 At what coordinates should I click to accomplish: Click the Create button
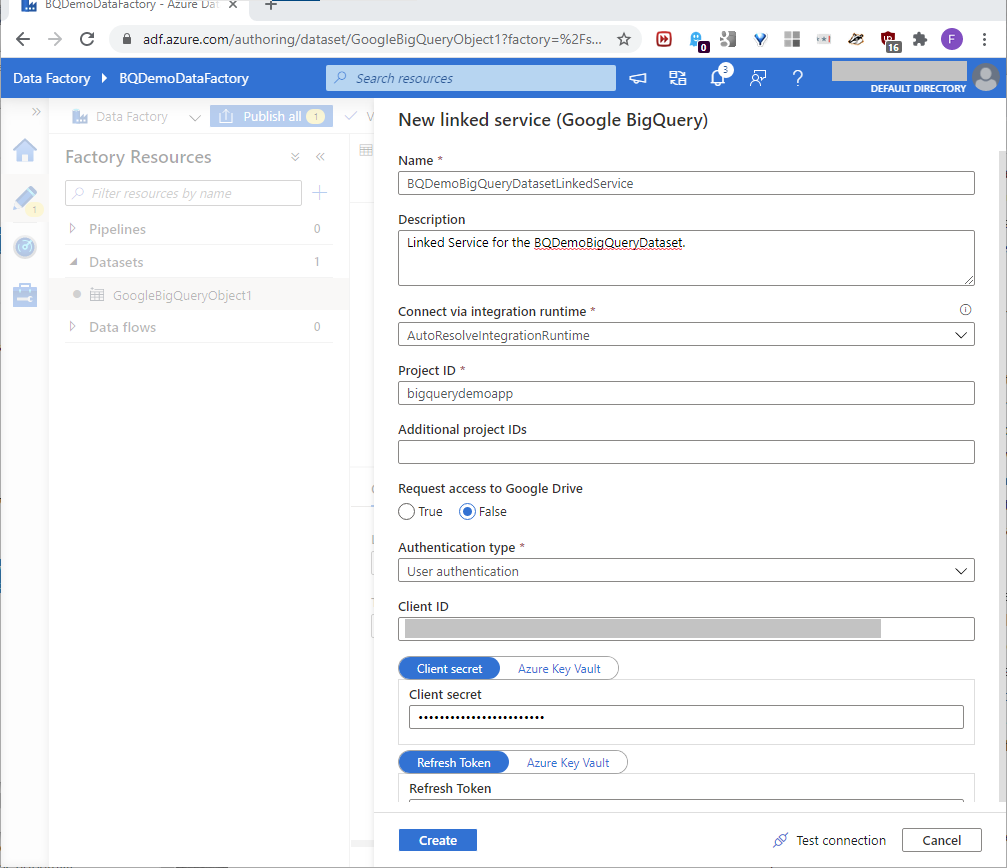pyautogui.click(x=438, y=840)
